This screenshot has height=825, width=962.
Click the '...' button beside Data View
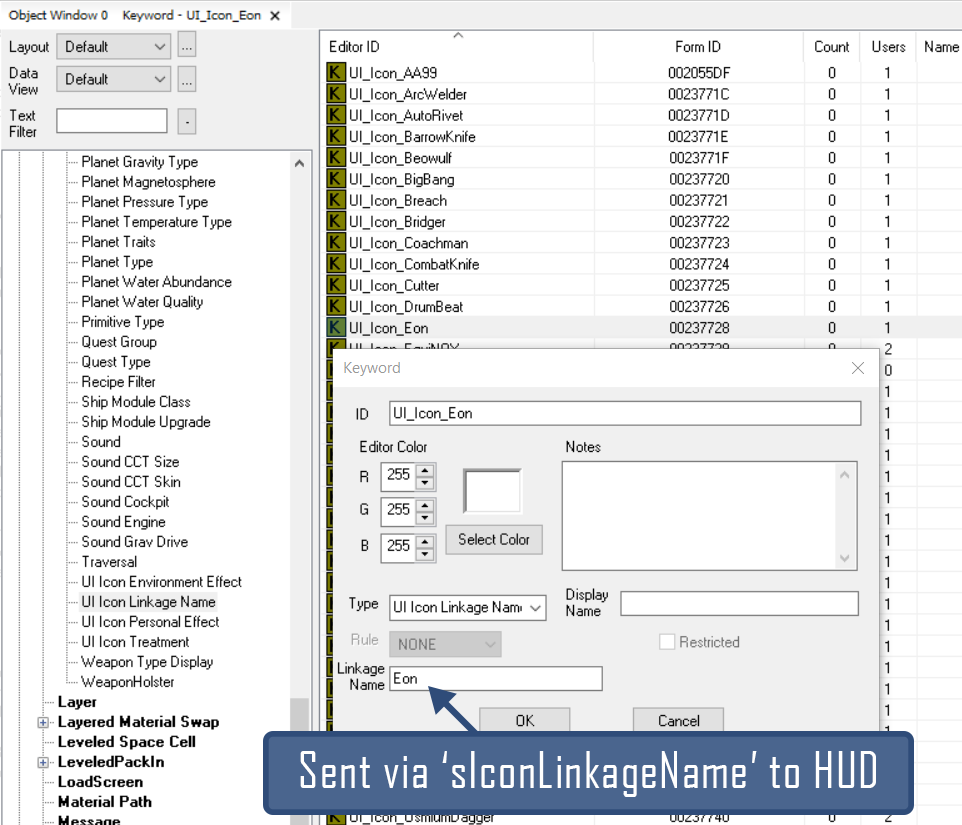point(186,79)
